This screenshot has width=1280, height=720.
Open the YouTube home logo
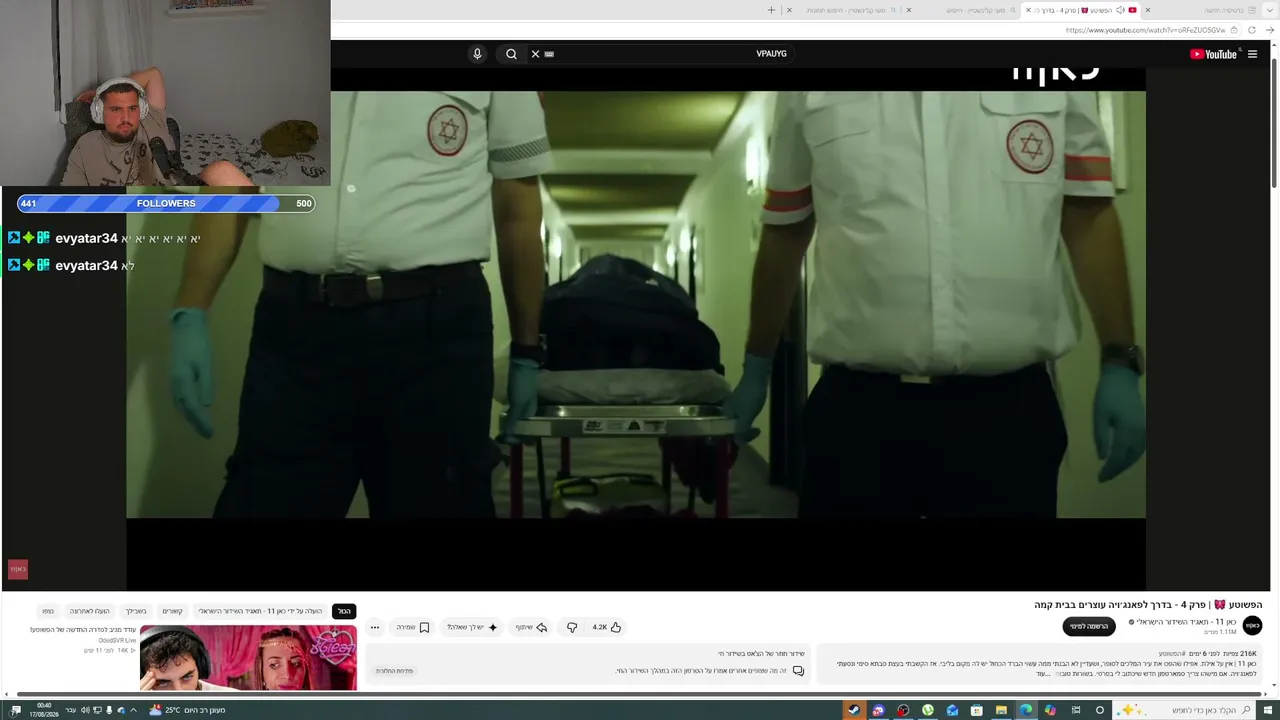(1213, 54)
